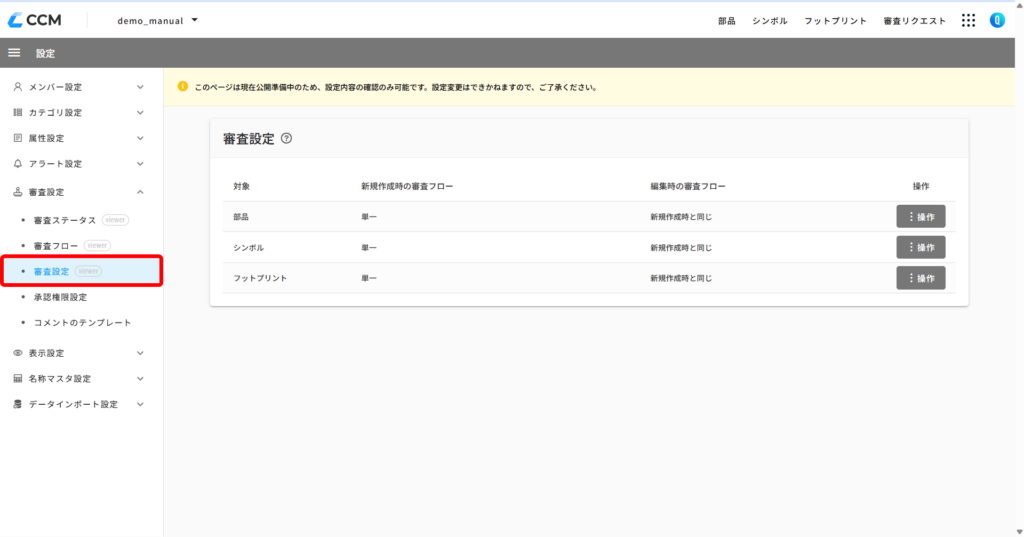The image size is (1024, 537).
Task: Select highlighted 審査設定 sub-item
Action: (x=82, y=271)
